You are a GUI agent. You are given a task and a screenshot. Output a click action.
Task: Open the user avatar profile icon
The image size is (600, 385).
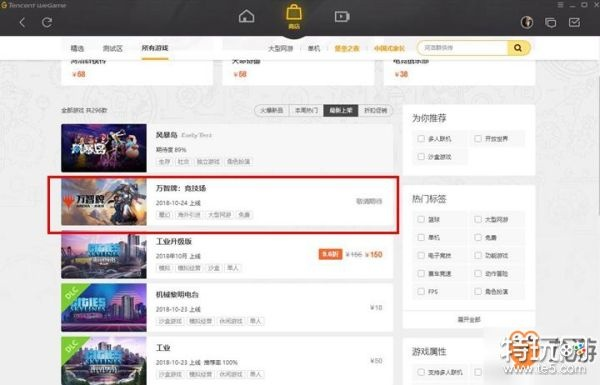tap(527, 22)
